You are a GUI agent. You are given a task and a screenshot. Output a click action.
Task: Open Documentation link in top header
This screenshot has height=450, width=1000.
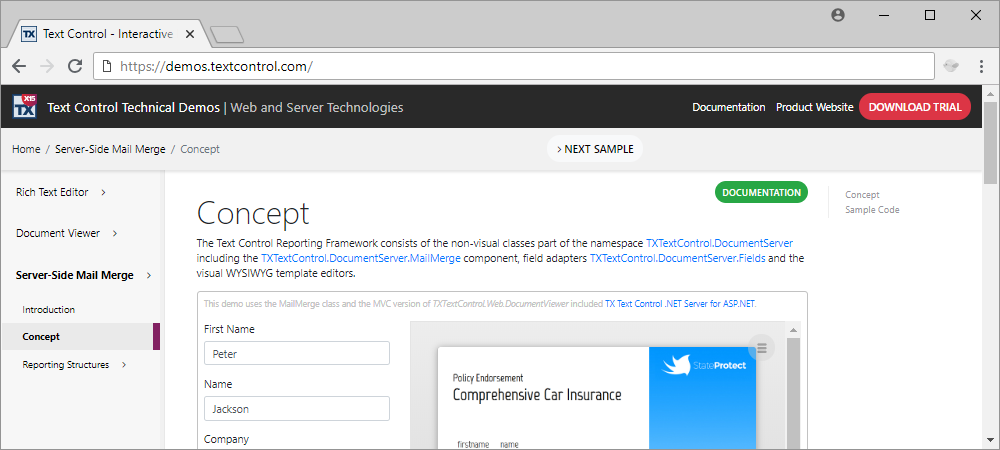pyautogui.click(x=728, y=107)
